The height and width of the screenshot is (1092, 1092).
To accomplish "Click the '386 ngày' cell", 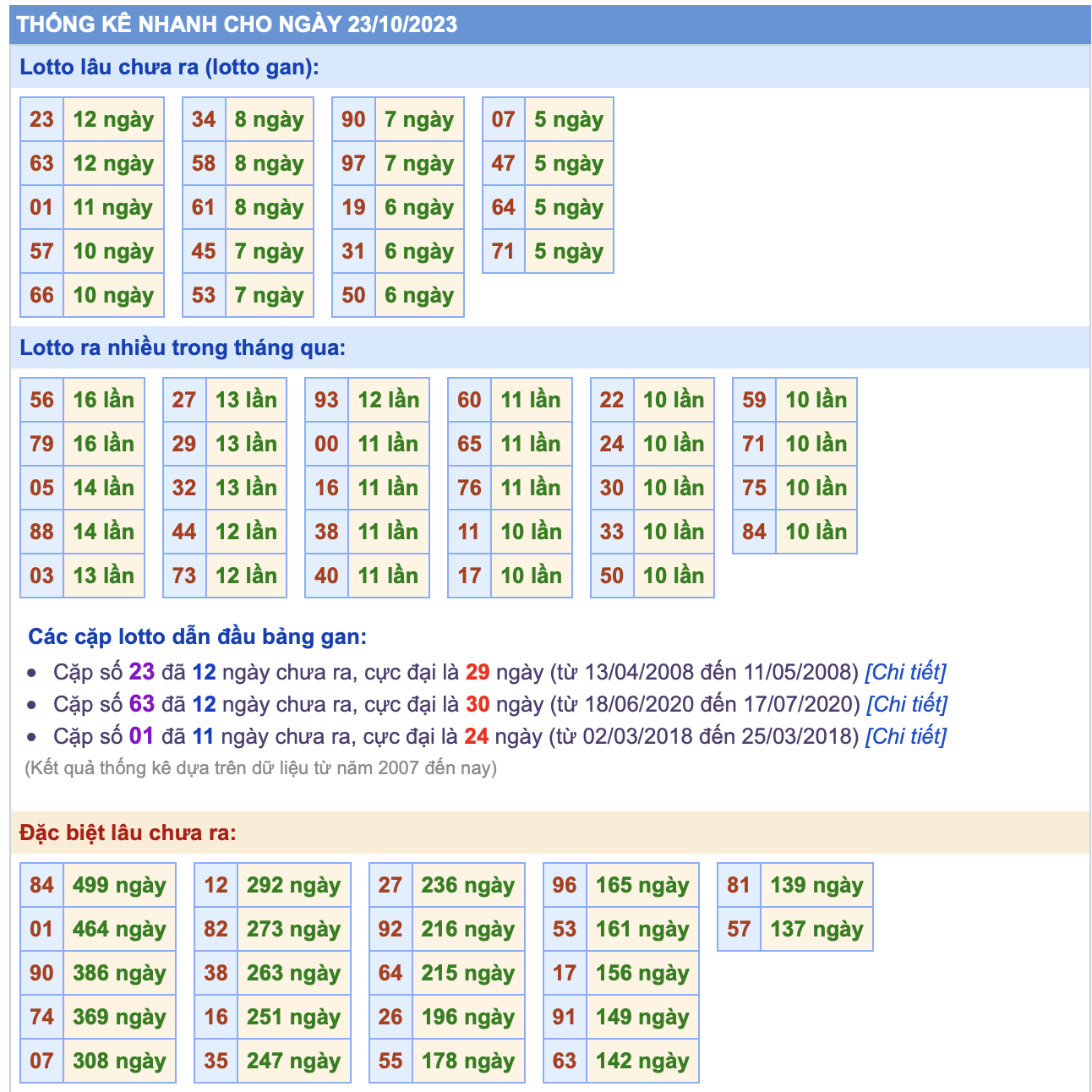I will click(x=119, y=973).
